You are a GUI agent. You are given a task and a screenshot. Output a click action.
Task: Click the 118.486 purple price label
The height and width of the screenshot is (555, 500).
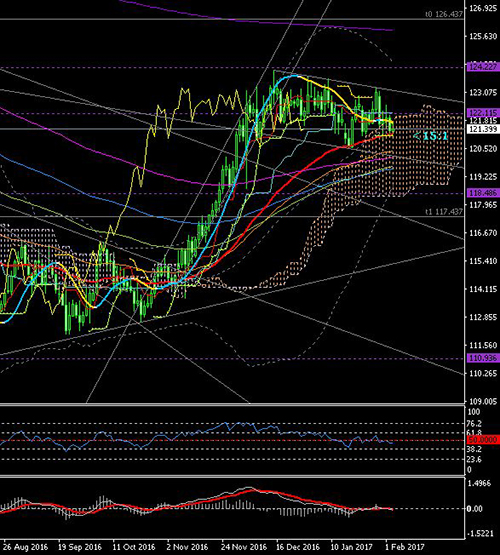(483, 193)
